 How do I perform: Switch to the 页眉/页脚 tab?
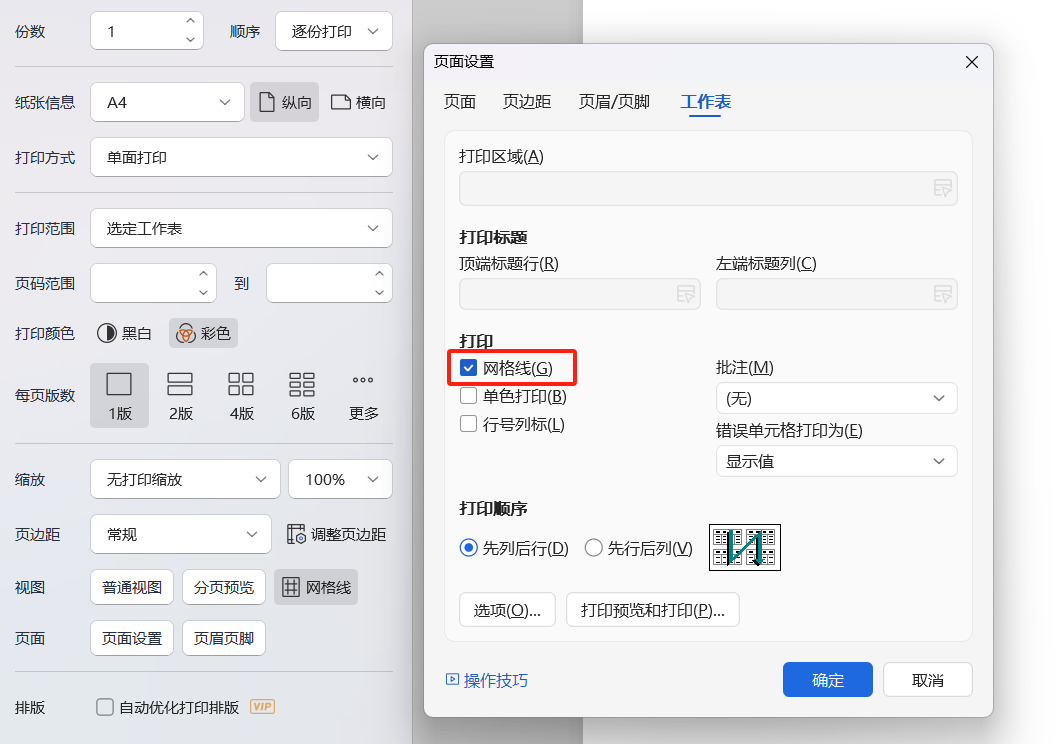(613, 101)
